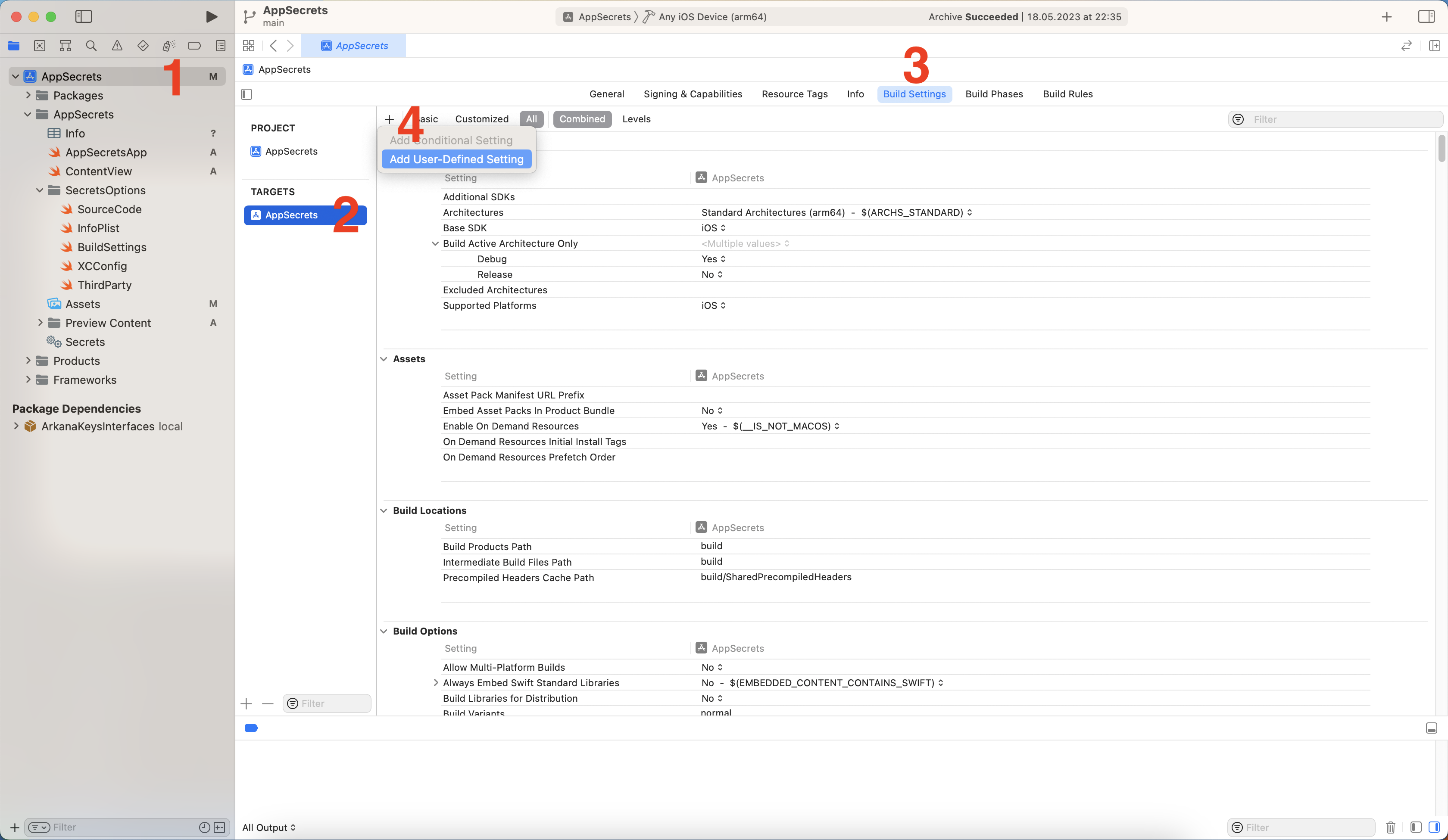Open the ContentView Swift file
This screenshot has height=840, width=1448.
coord(98,171)
